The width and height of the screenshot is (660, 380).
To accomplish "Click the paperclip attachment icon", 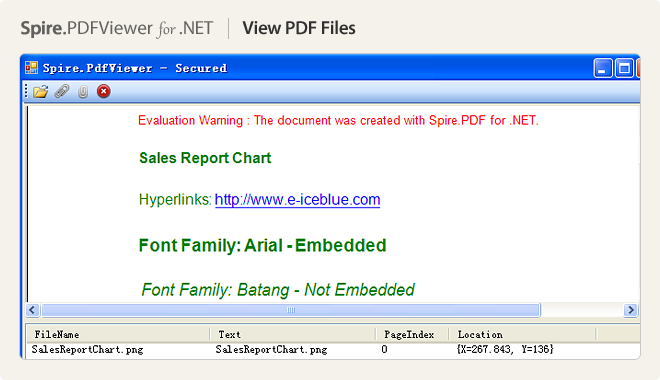I will pos(62,91).
